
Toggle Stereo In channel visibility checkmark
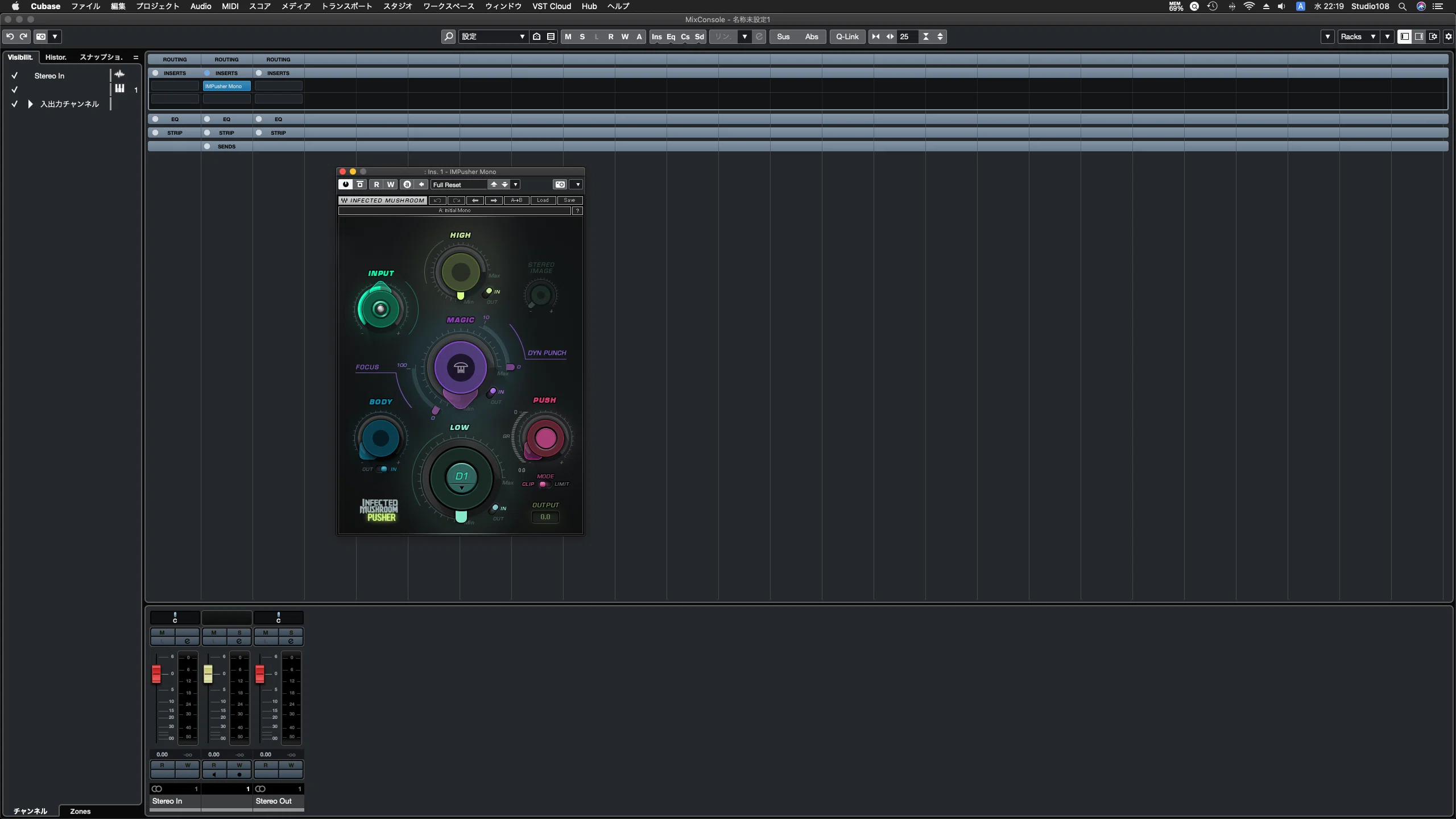coord(15,76)
